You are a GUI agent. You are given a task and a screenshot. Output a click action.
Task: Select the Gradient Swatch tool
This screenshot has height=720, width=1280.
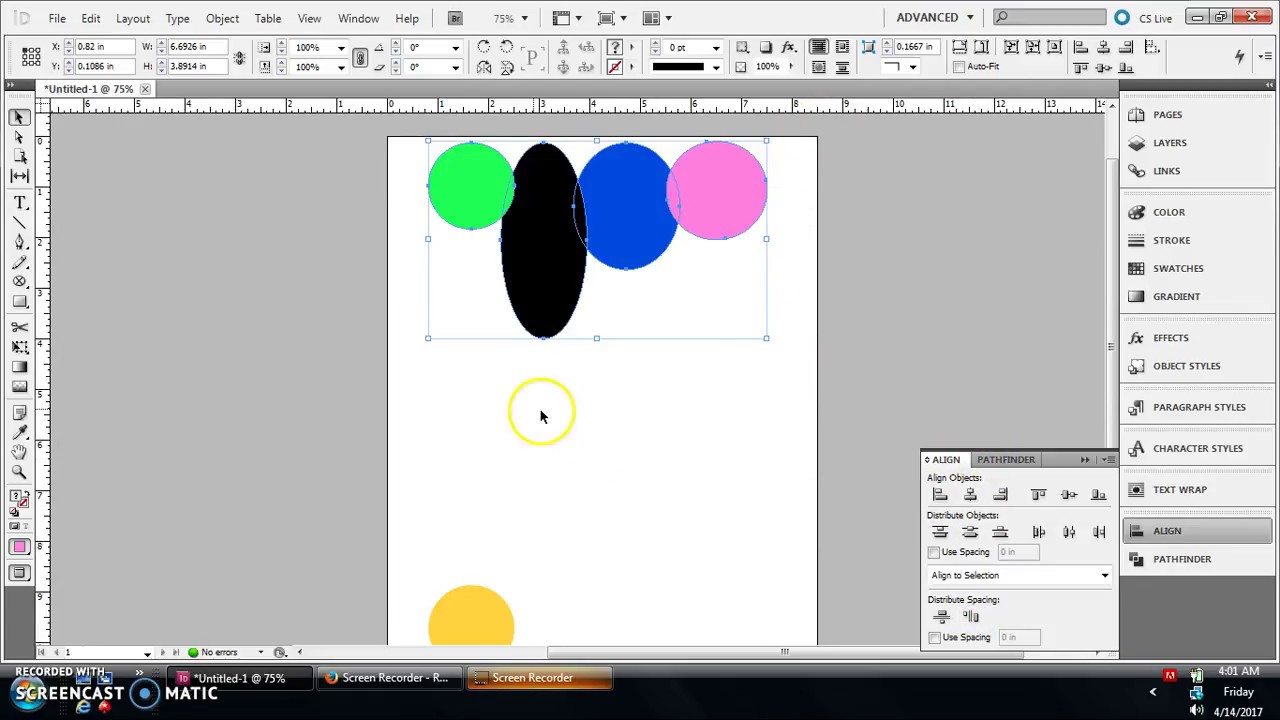(x=19, y=367)
